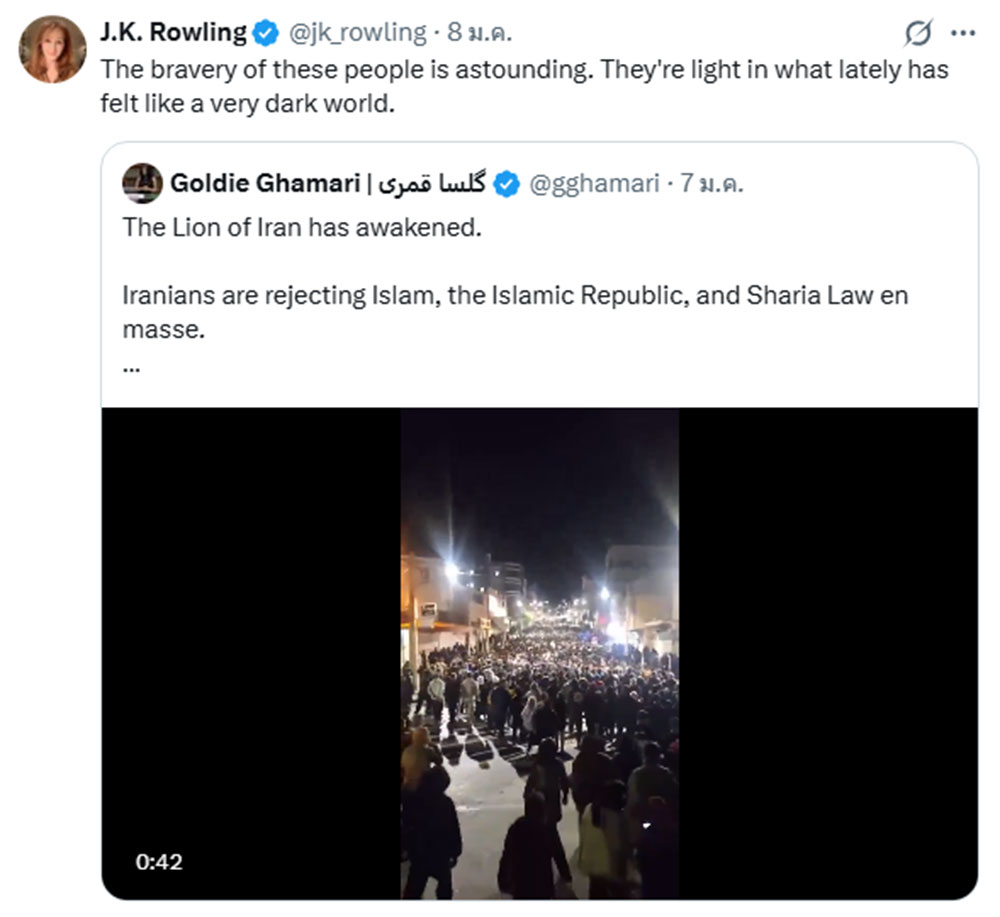Click the @jk_rowling handle
Screen dimensions: 1000x917
[357, 33]
